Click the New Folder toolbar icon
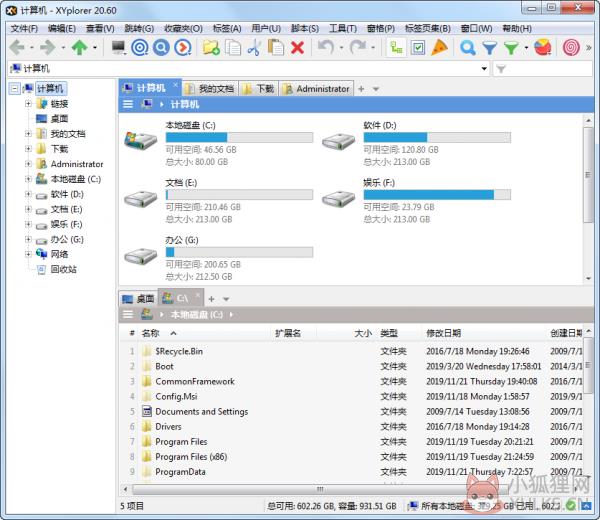 tap(211, 47)
